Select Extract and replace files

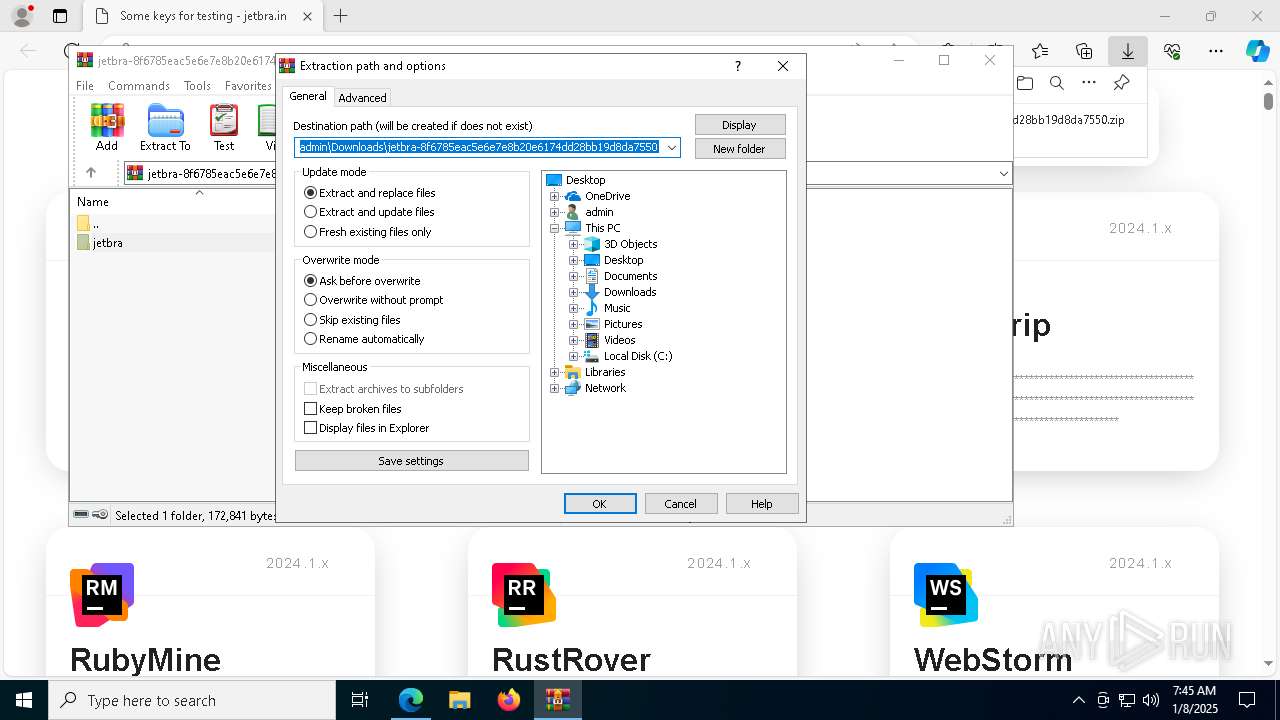370,193
